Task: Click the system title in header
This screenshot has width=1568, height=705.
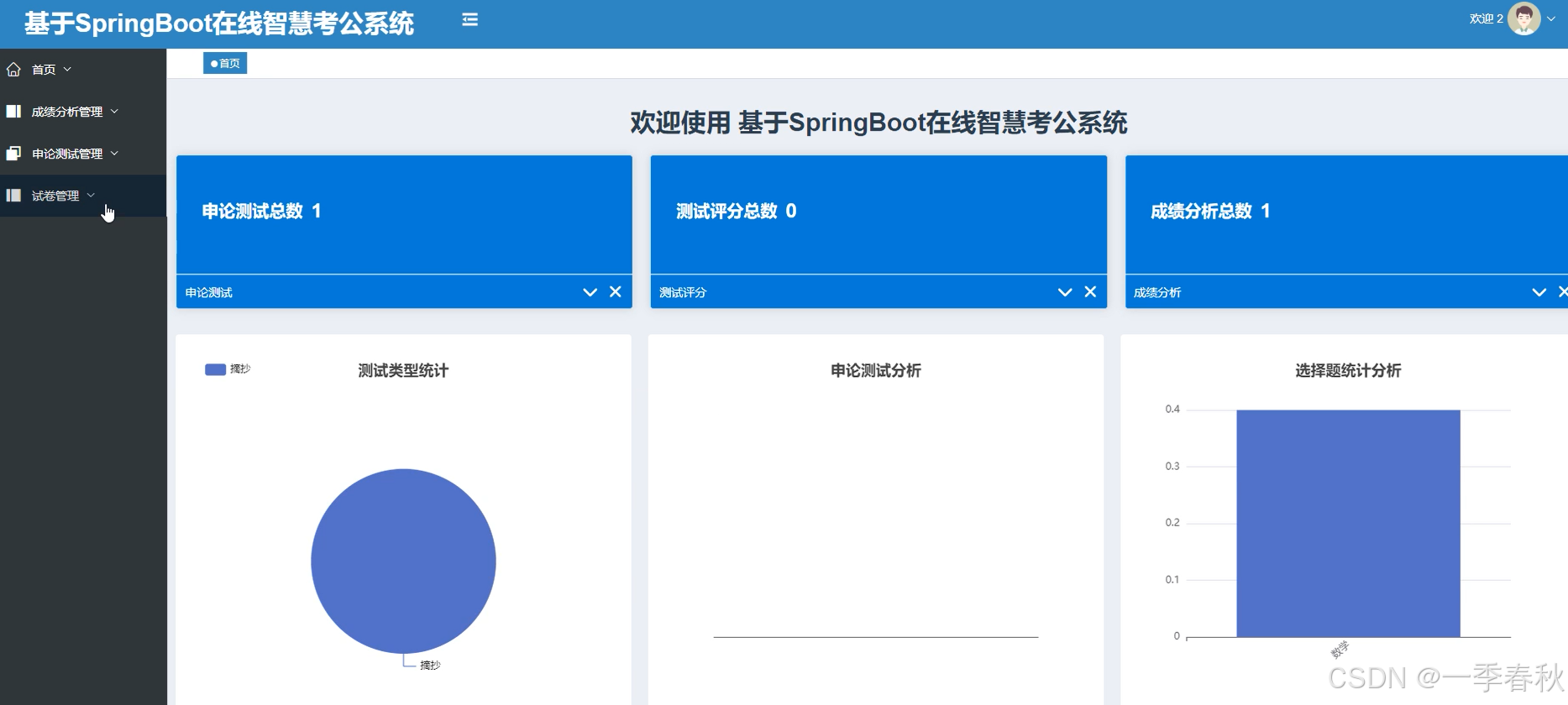Action: 219,23
